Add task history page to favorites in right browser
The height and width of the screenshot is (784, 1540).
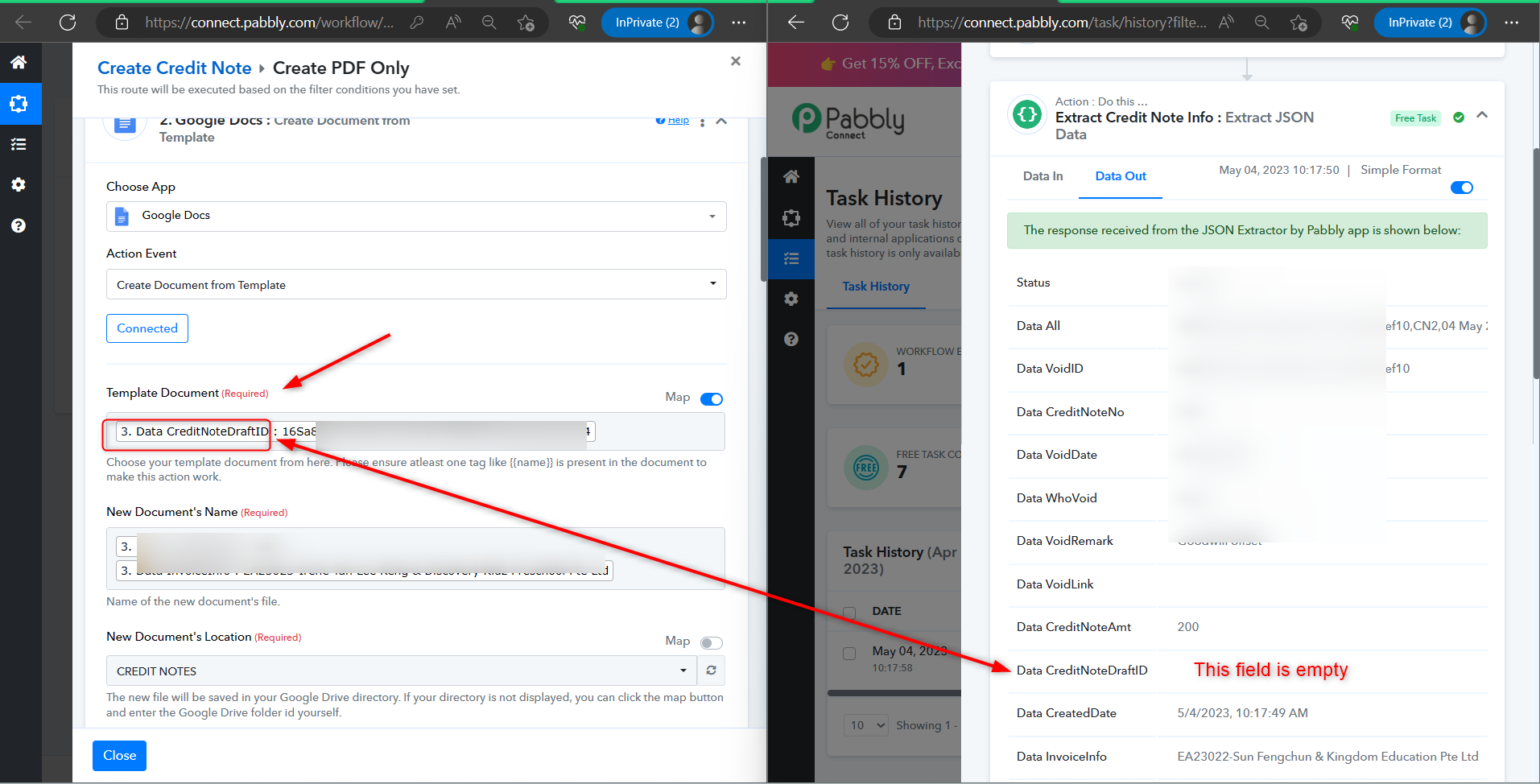click(1298, 23)
